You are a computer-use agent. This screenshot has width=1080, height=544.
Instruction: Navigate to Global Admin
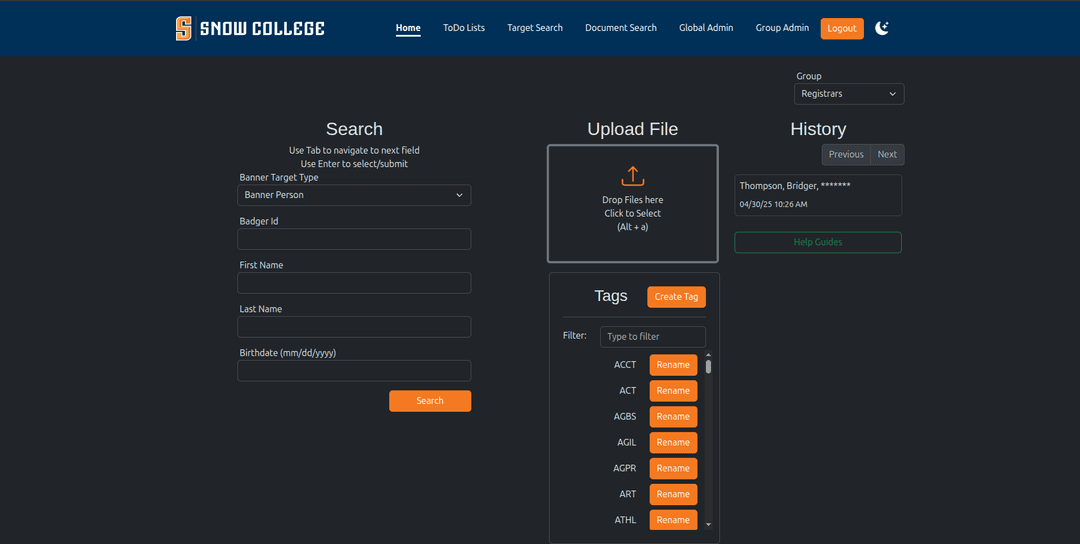click(706, 28)
